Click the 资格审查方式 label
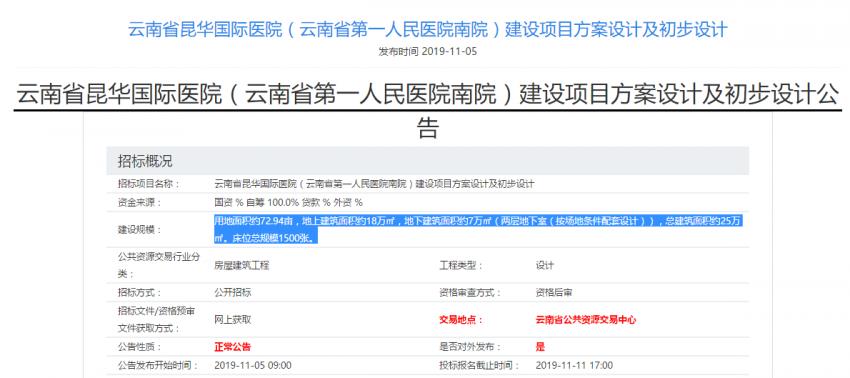This screenshot has height=378, width=850. [x=469, y=293]
